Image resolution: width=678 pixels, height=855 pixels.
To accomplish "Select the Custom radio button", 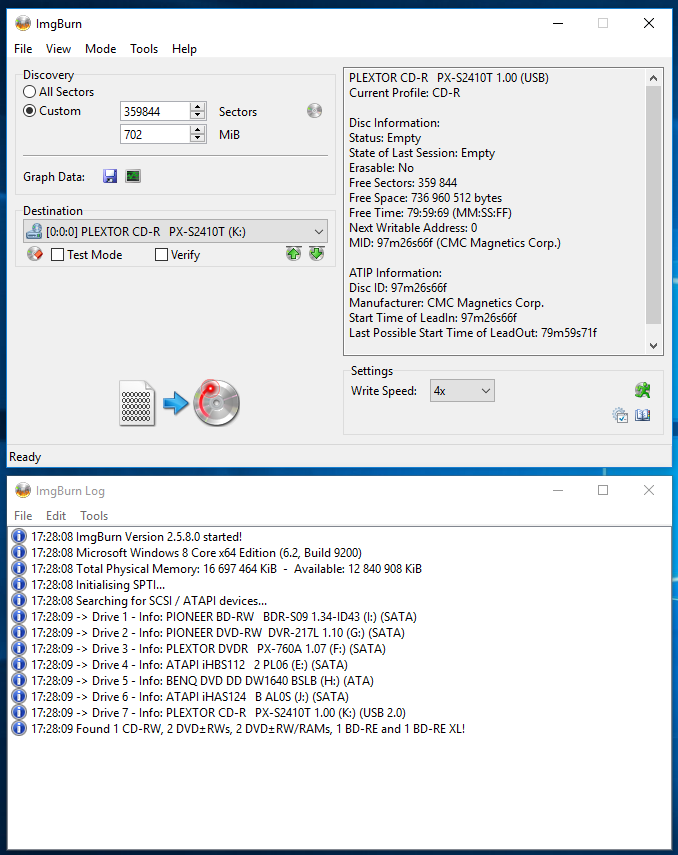I will tap(29, 111).
